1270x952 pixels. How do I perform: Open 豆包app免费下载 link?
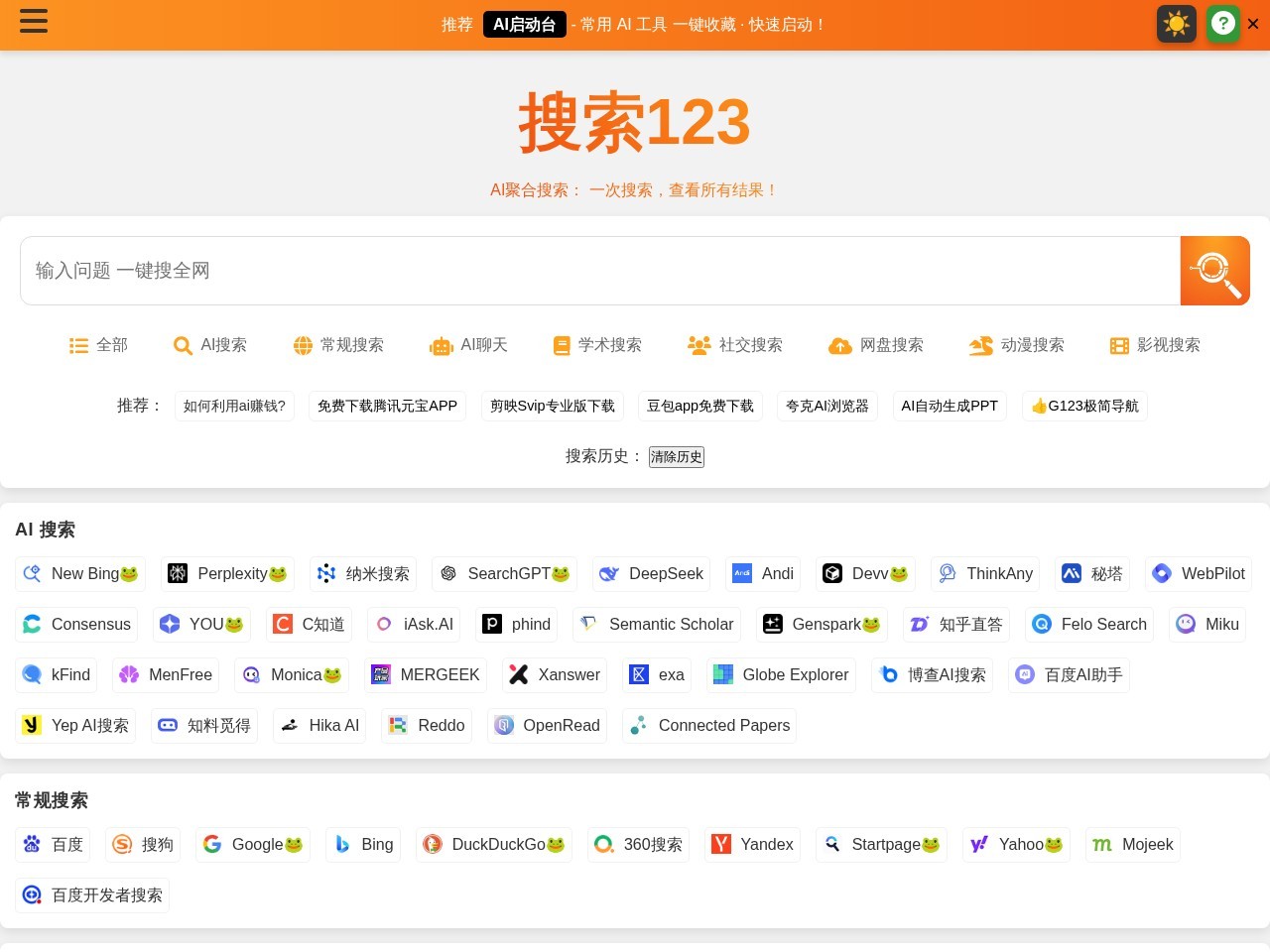pos(700,406)
